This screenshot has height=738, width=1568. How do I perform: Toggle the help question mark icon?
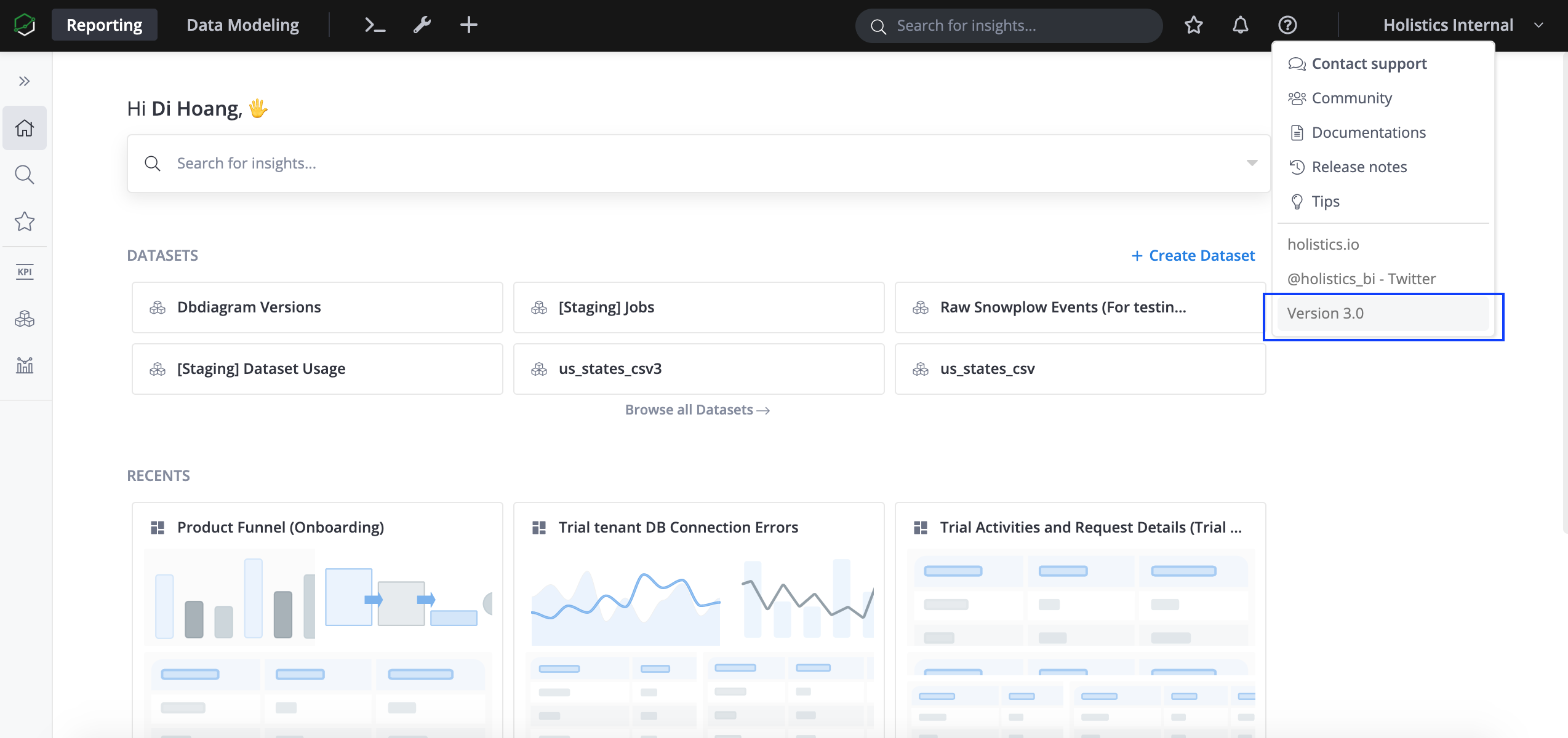(1287, 25)
